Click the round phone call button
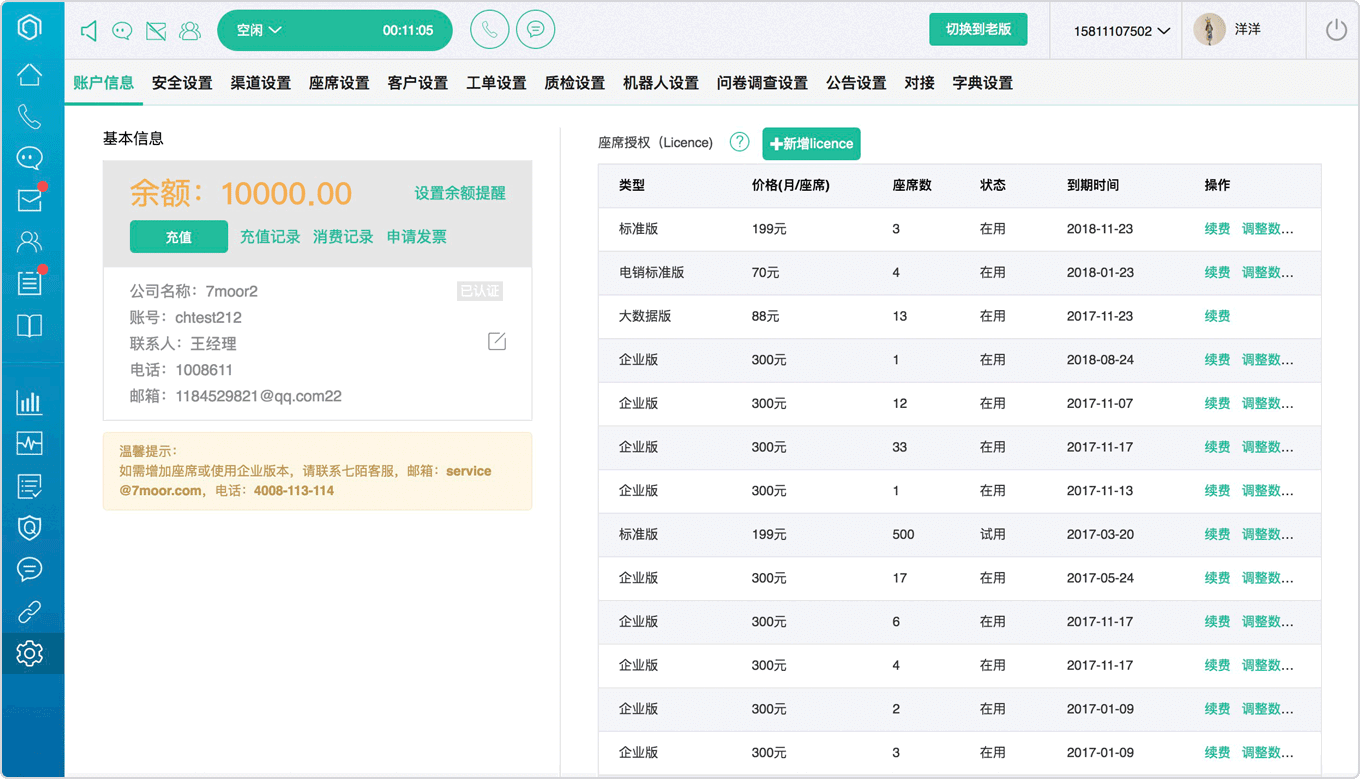 489,30
